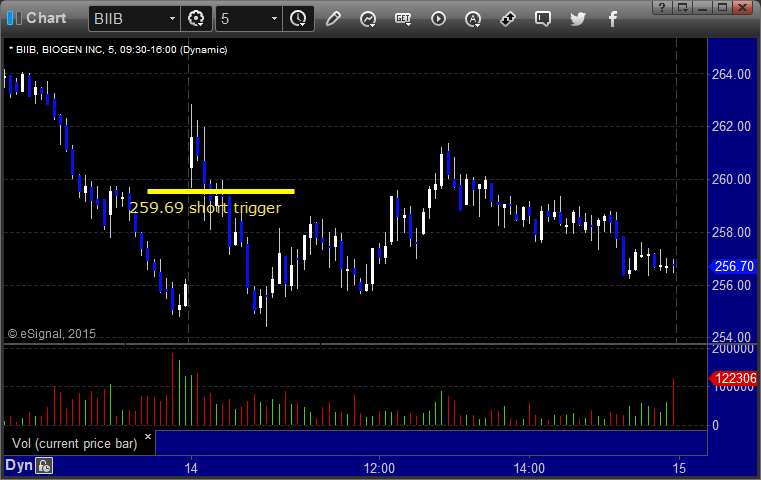Click the 260.00 price axis label

tap(731, 180)
